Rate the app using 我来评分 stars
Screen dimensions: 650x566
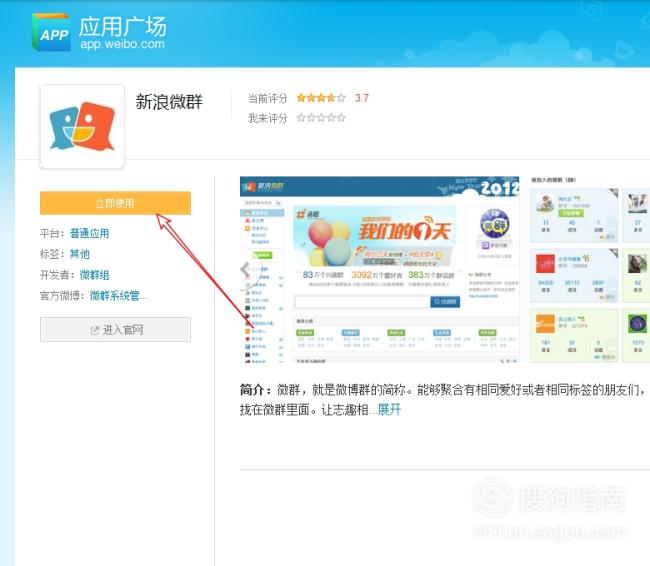click(x=321, y=118)
